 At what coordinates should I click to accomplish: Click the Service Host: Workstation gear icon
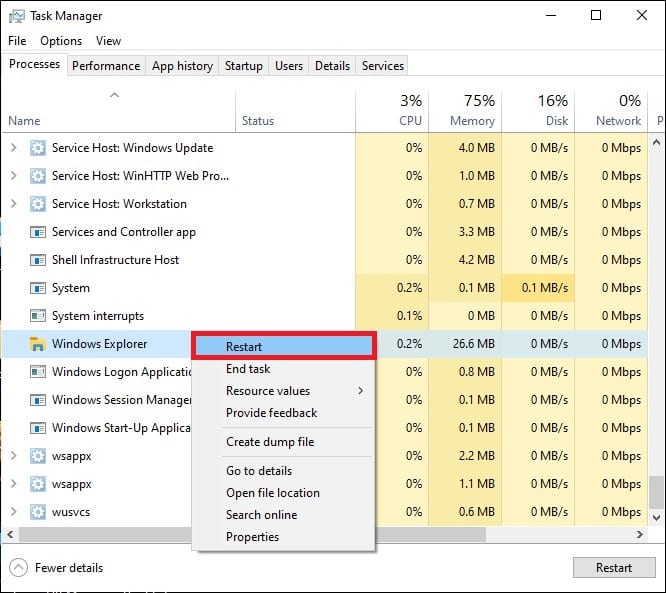[x=38, y=204]
